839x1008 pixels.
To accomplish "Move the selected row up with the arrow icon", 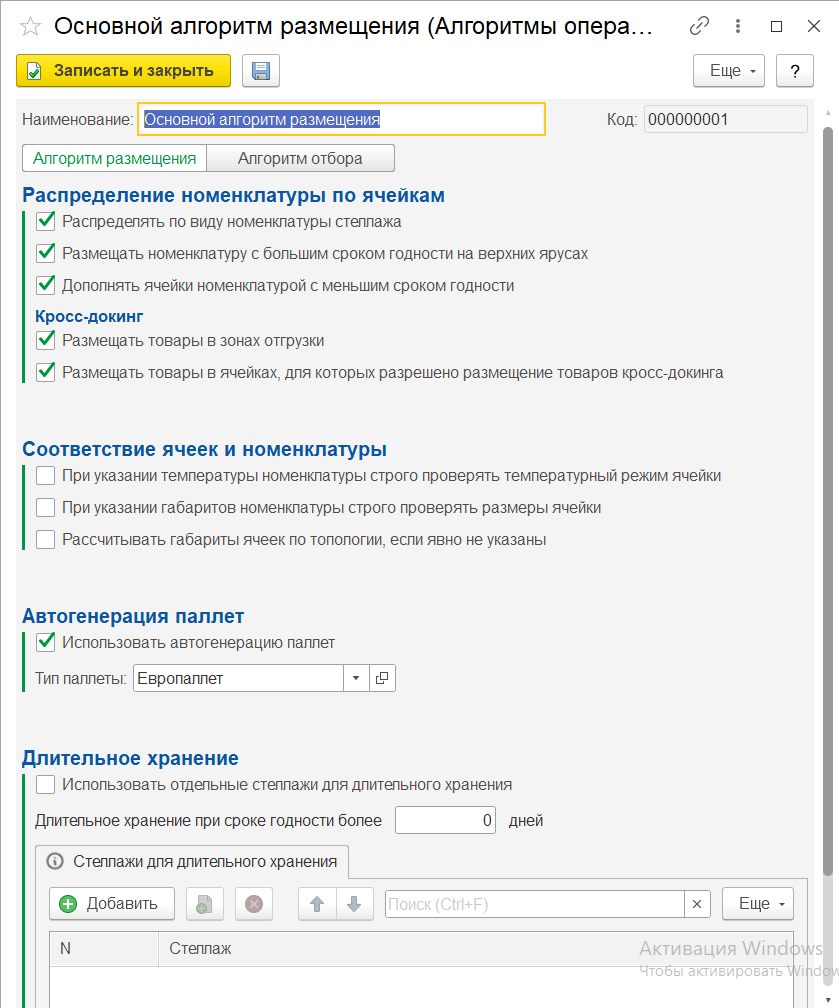I will [x=317, y=903].
